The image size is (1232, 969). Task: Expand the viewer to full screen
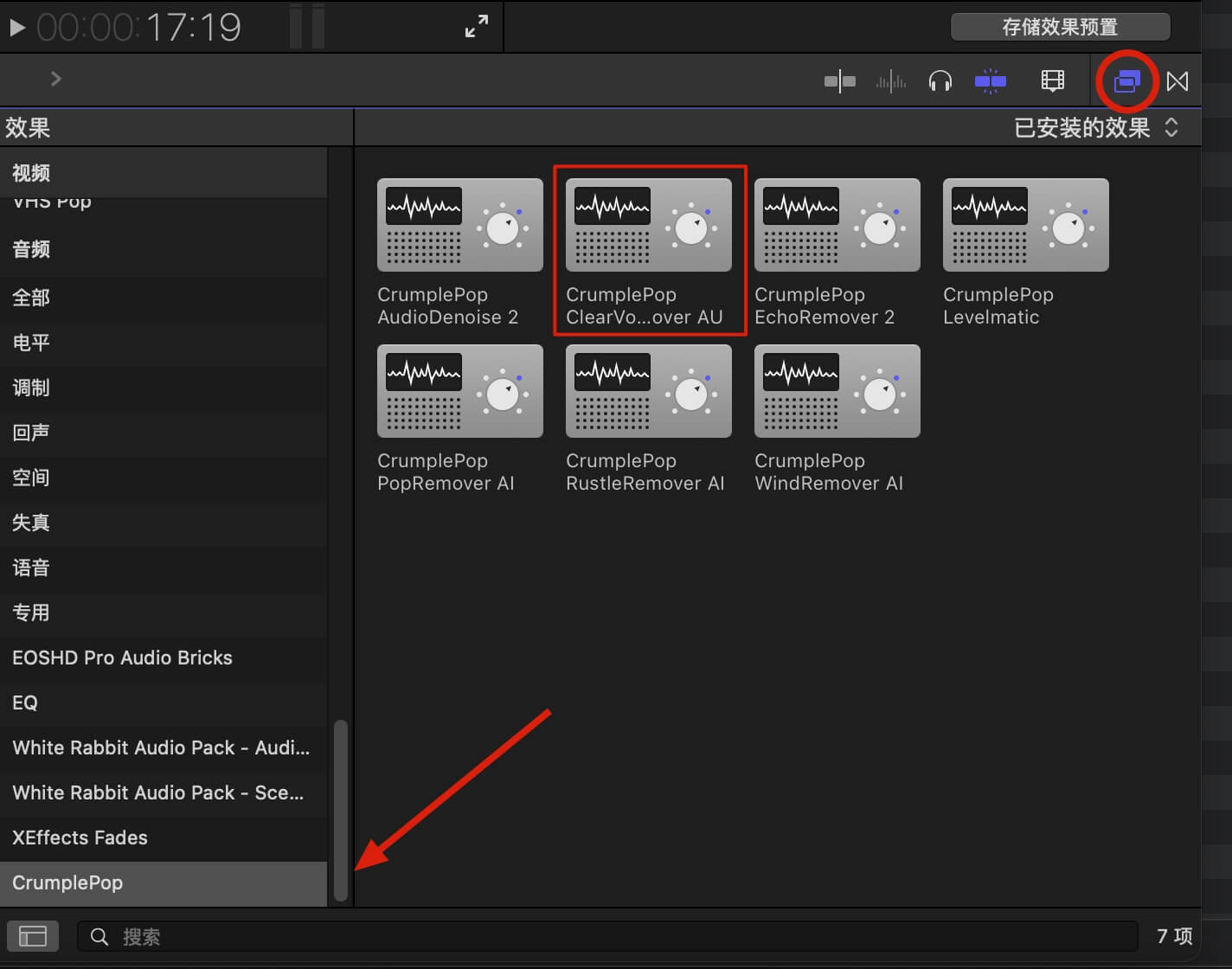[477, 27]
